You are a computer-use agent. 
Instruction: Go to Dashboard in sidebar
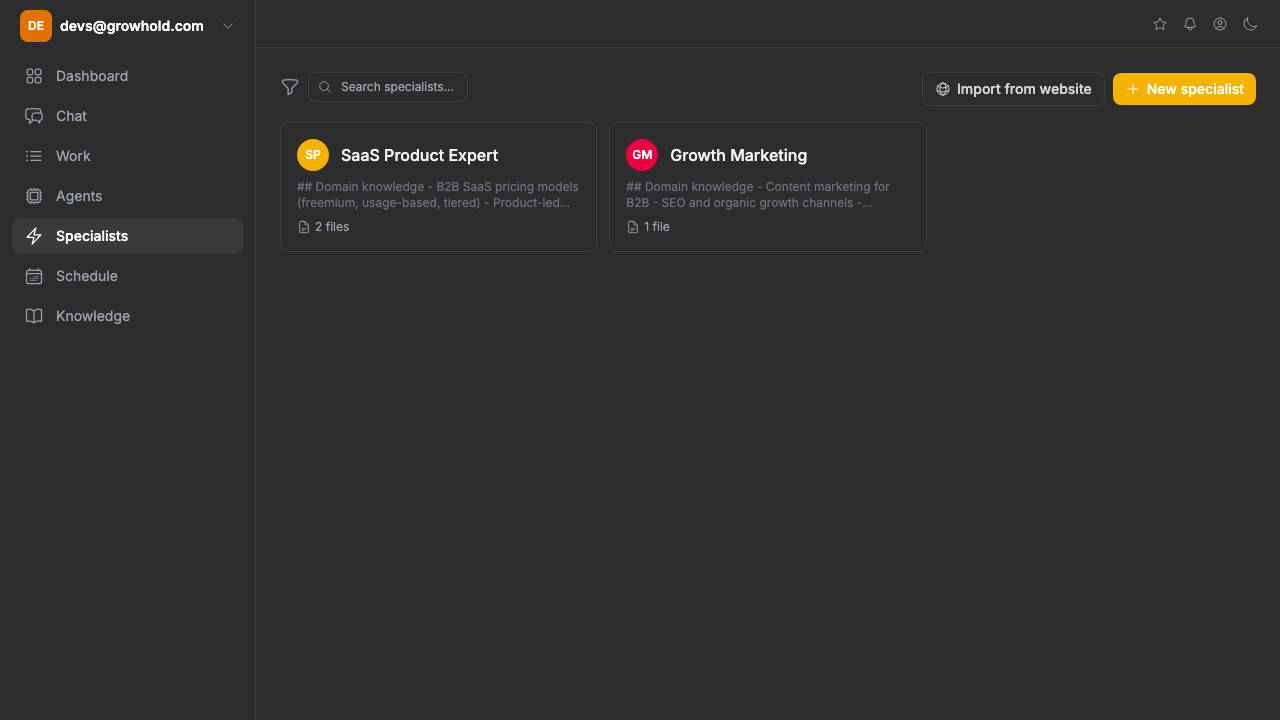click(x=92, y=76)
